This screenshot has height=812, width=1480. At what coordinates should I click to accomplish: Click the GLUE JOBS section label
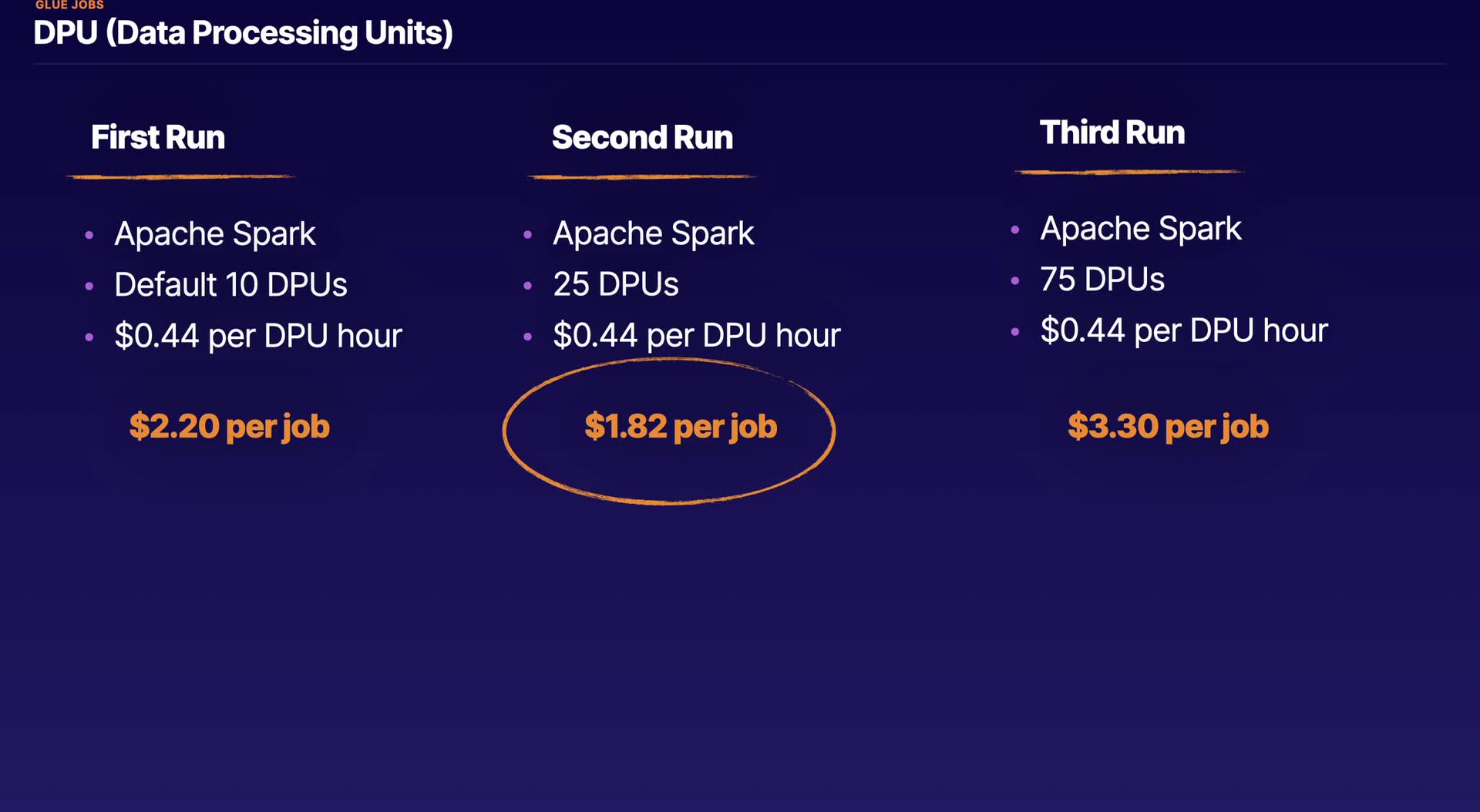tap(69, 5)
